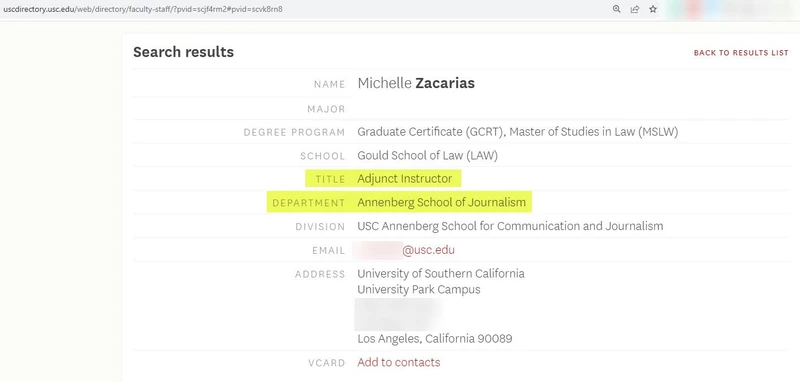Click the SCHOOL field label
The width and height of the screenshot is (800, 382).
[x=322, y=157]
